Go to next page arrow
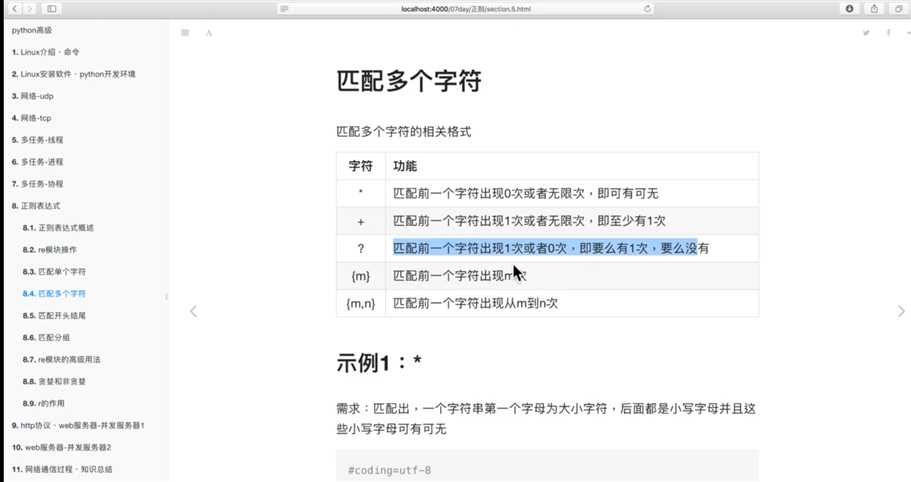The width and height of the screenshot is (911, 482). [x=901, y=311]
